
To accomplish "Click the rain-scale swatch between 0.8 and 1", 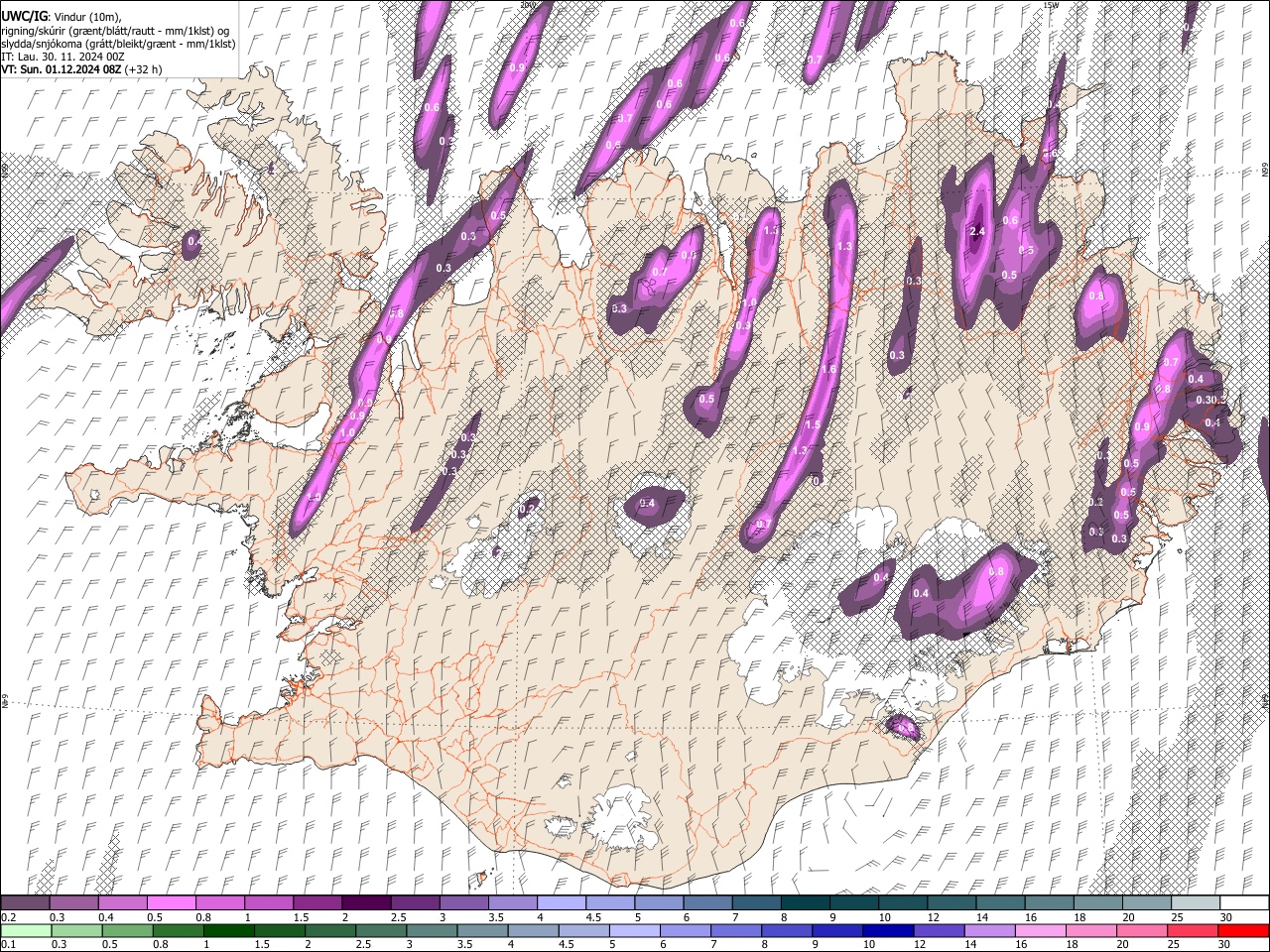I will point(178,930).
